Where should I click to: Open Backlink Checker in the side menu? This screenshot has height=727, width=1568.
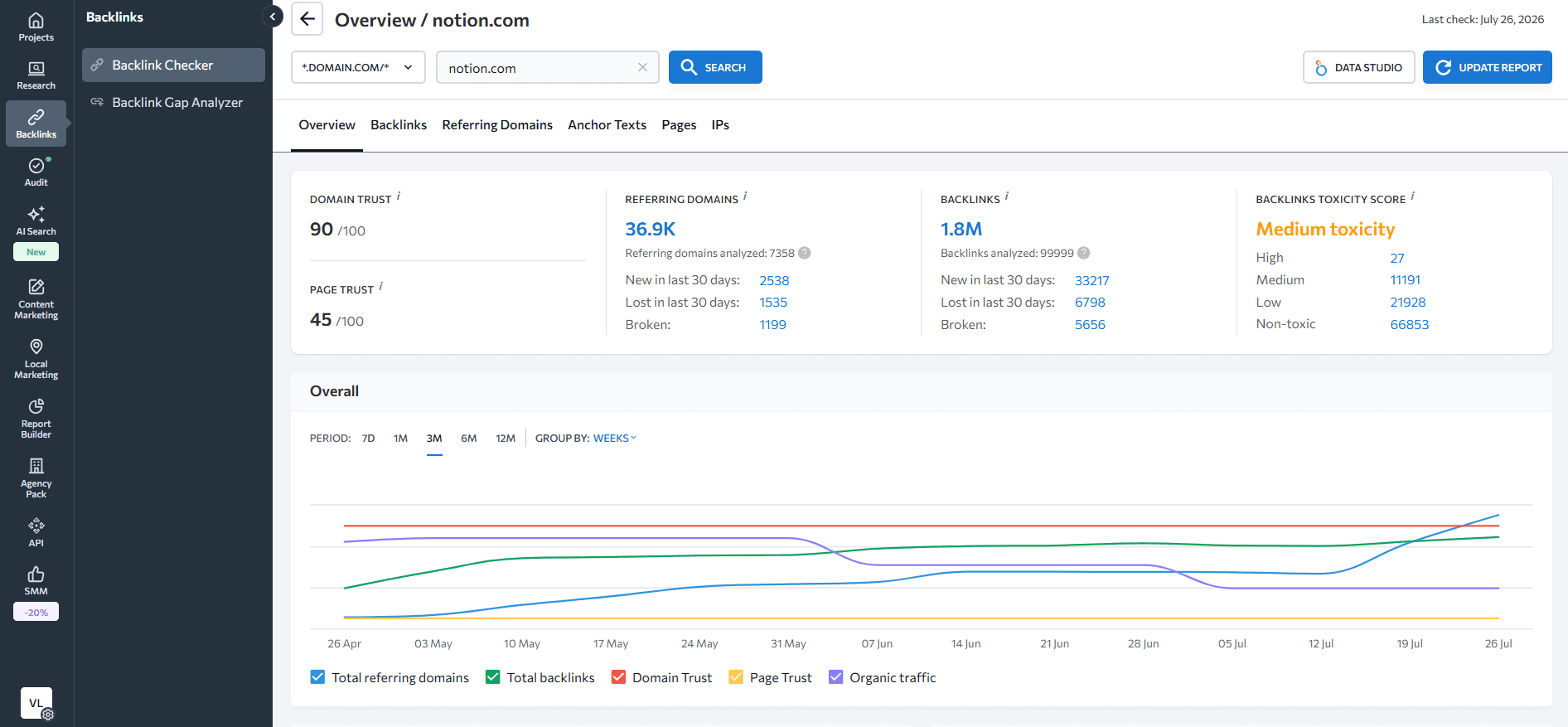tap(173, 65)
